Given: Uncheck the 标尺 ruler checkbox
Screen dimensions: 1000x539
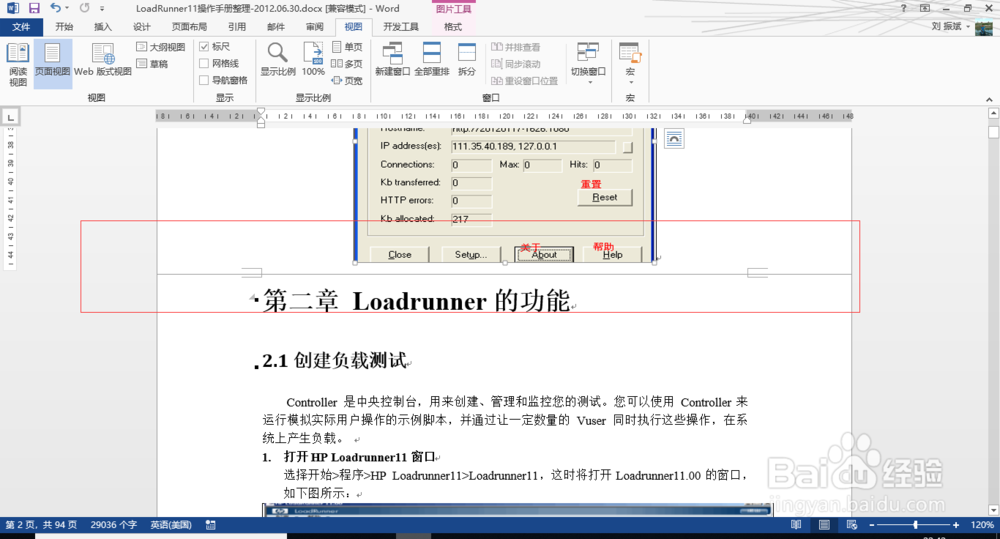Looking at the screenshot, I should coord(203,47).
